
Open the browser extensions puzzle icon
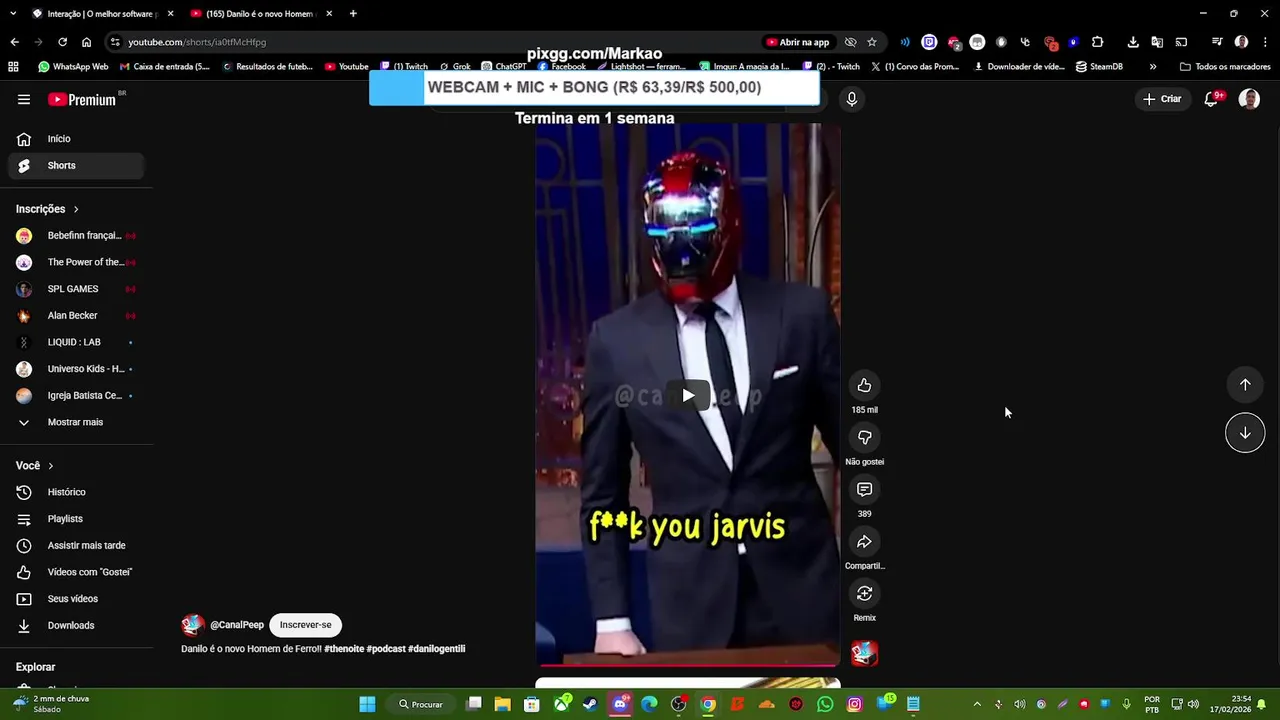(x=1097, y=42)
